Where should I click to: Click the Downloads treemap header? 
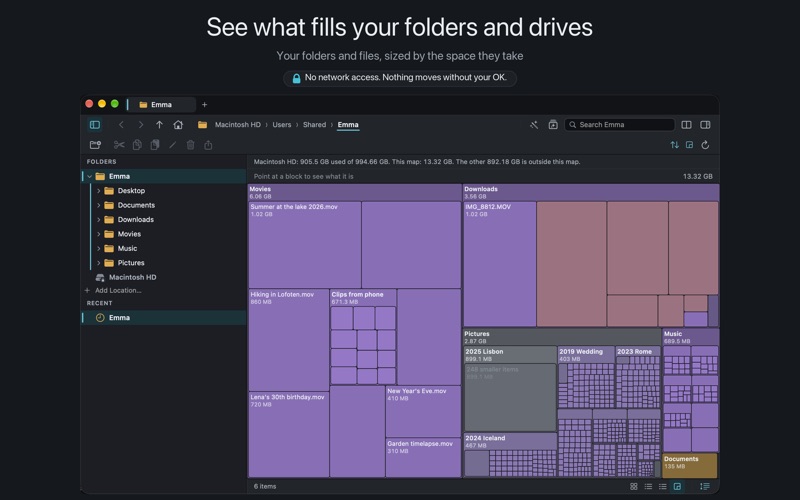pos(591,192)
